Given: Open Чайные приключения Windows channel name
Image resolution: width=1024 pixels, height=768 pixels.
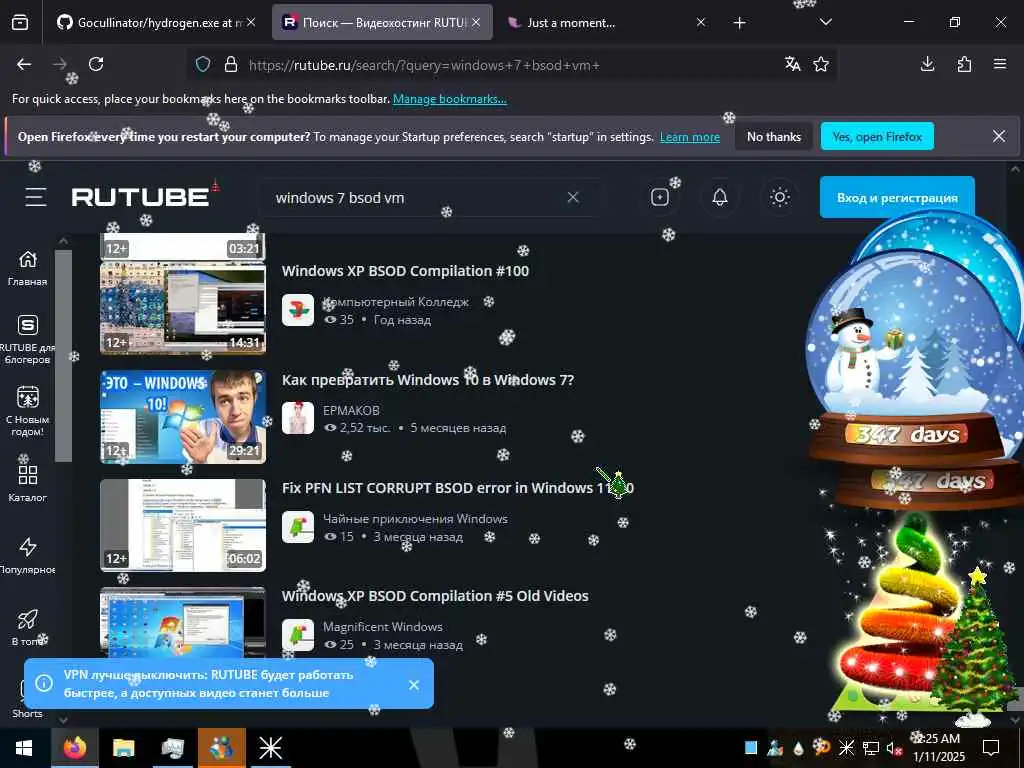Looking at the screenshot, I should click(x=415, y=519).
